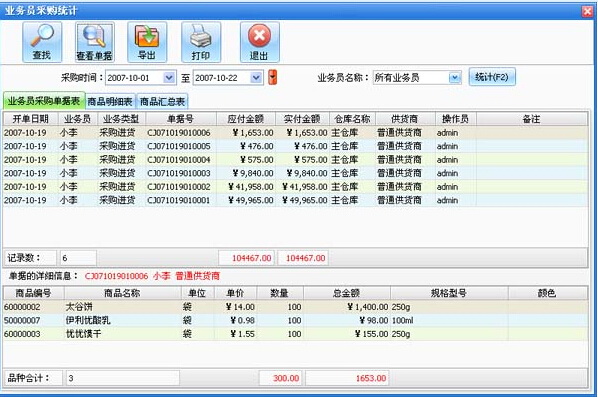Click the 商品名称 column header
This screenshot has width=598, height=398.
tap(122, 293)
